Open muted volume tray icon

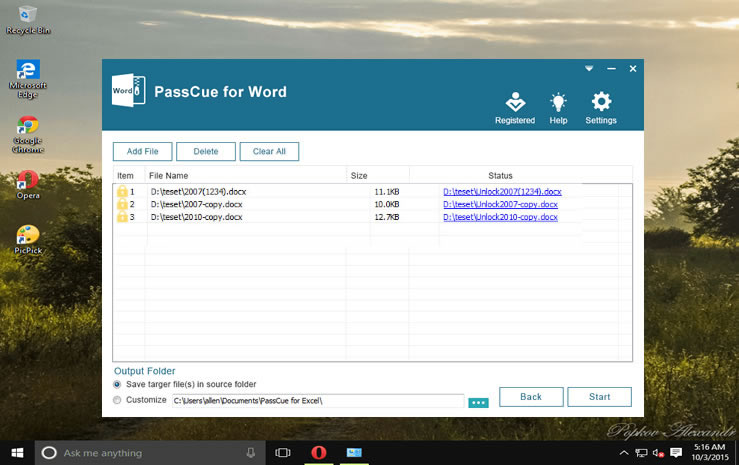pos(658,453)
